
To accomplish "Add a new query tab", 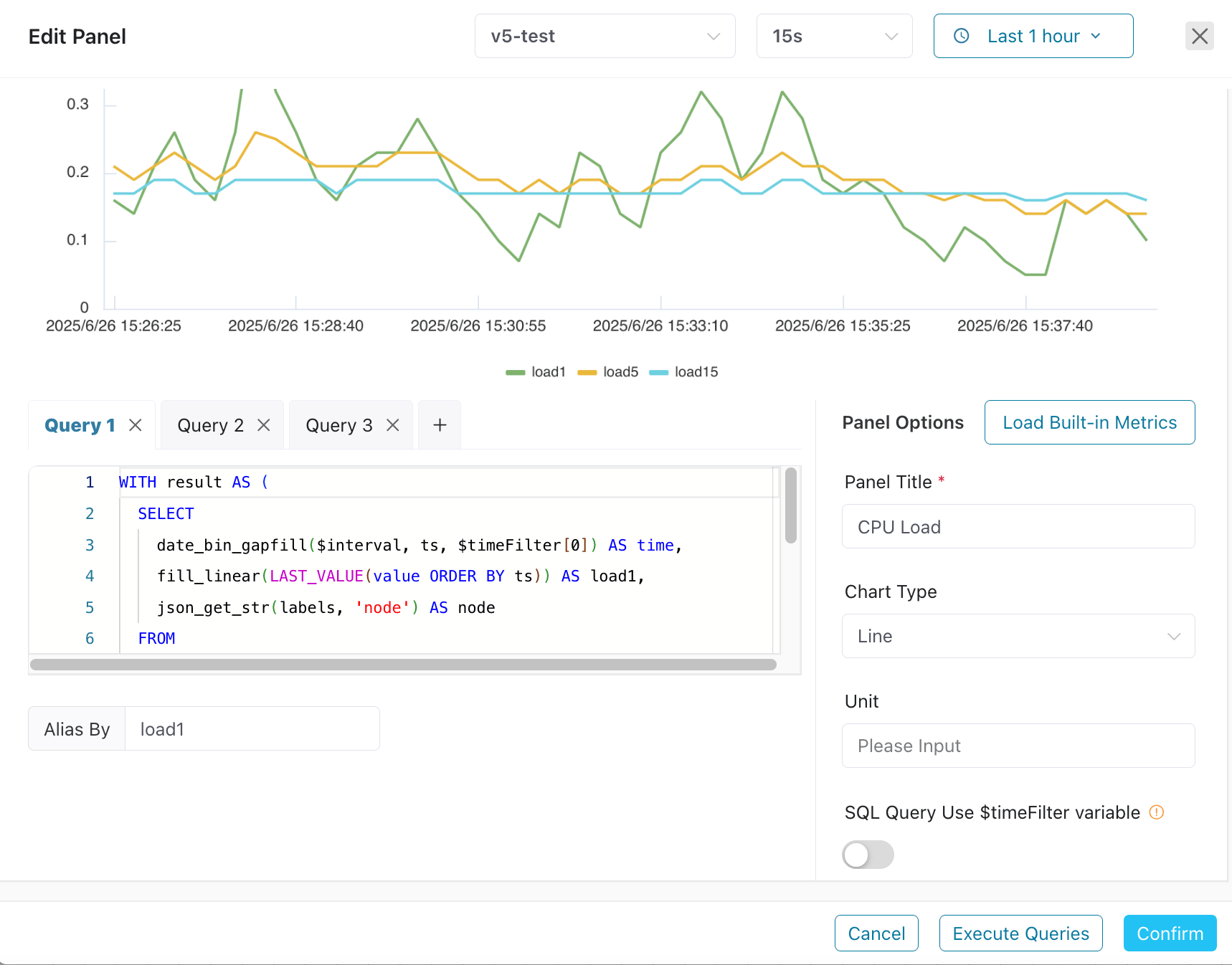I will [440, 425].
